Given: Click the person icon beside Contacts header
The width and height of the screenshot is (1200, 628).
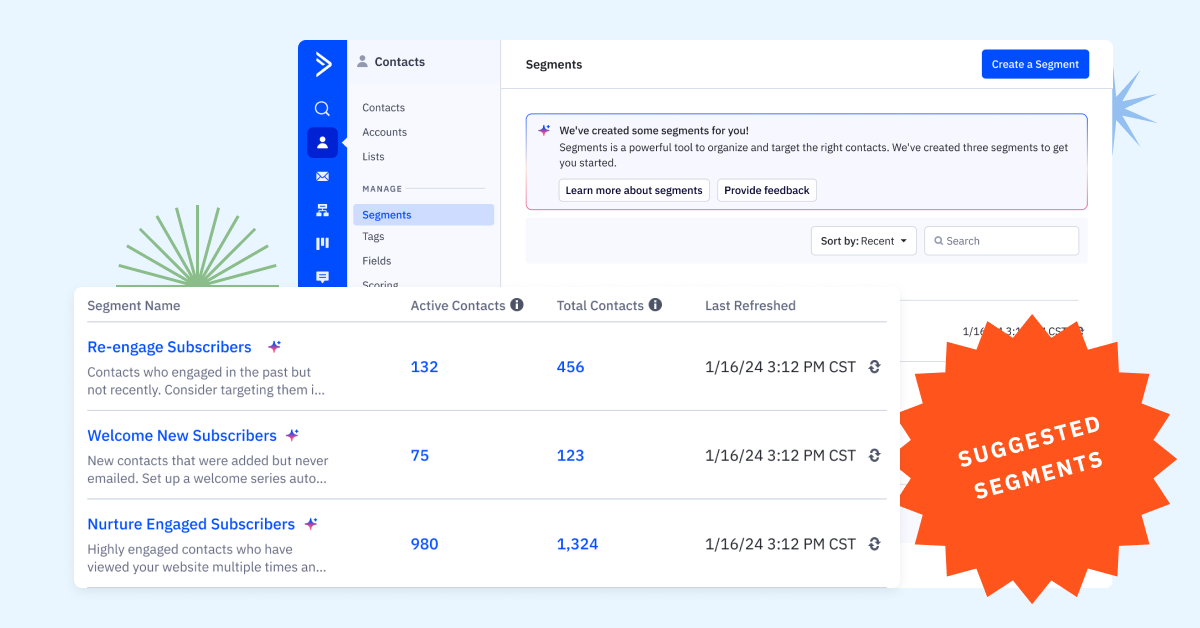Looking at the screenshot, I should (362, 62).
